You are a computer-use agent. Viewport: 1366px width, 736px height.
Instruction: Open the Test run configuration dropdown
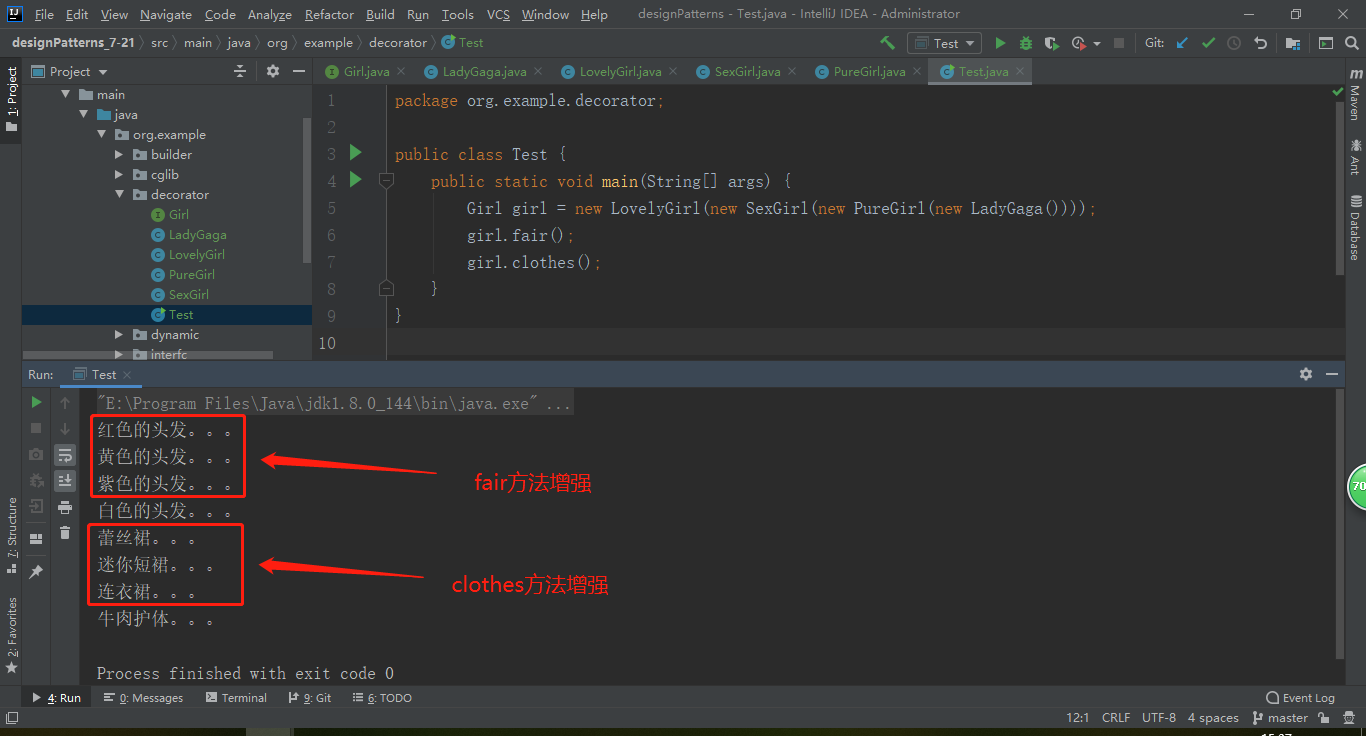[x=945, y=43]
